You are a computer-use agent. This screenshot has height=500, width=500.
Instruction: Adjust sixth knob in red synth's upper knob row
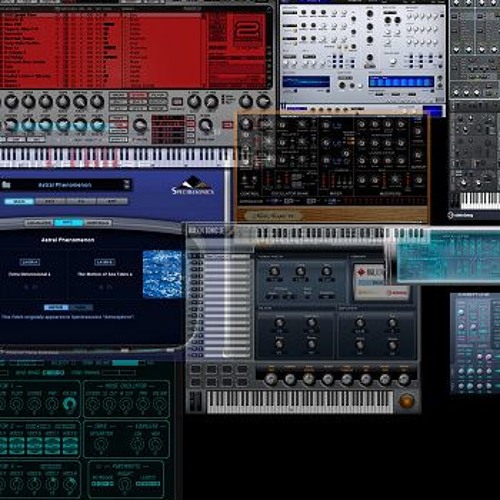[97, 102]
